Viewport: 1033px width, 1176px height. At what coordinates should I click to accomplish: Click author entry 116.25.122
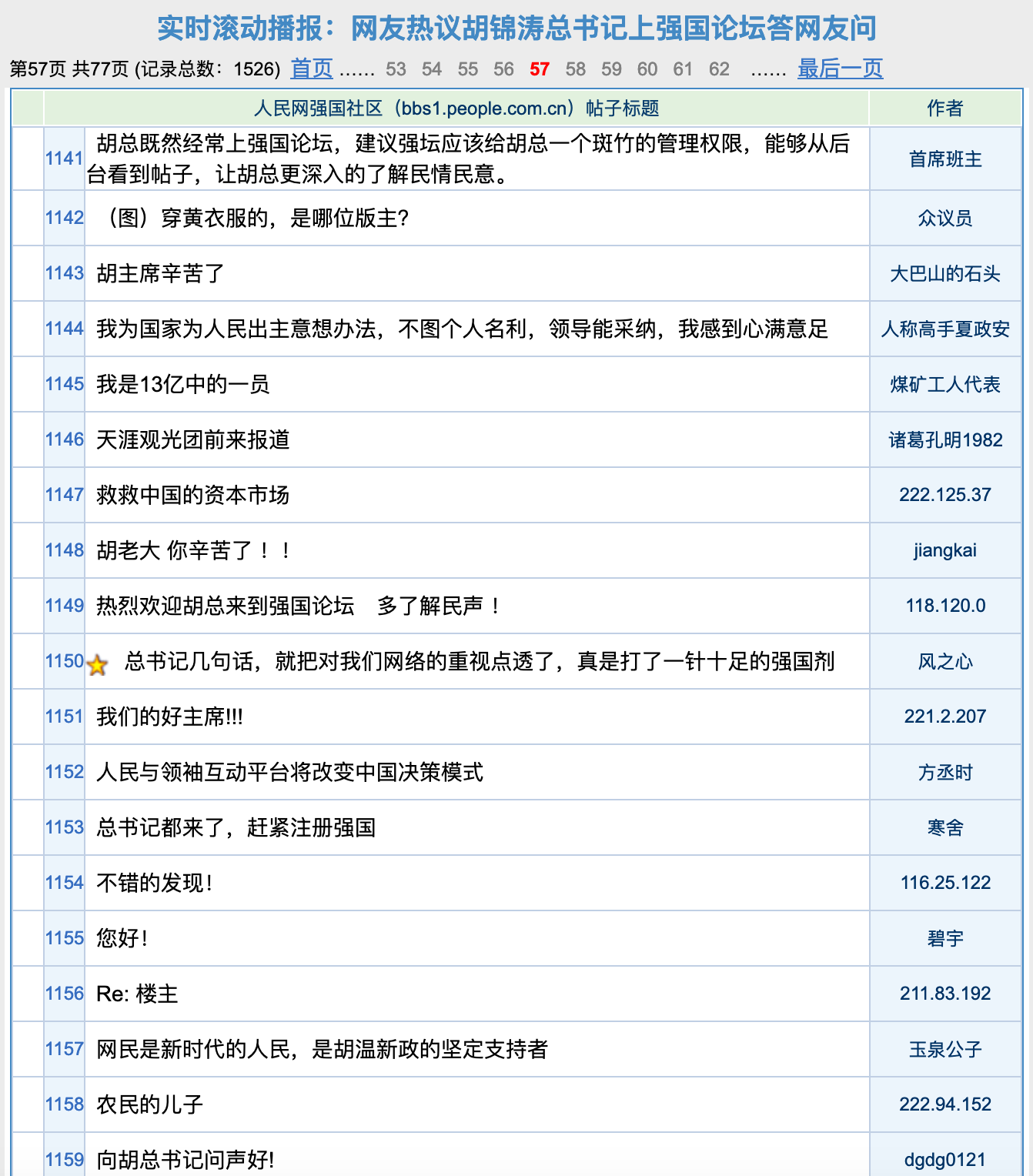pos(945,883)
